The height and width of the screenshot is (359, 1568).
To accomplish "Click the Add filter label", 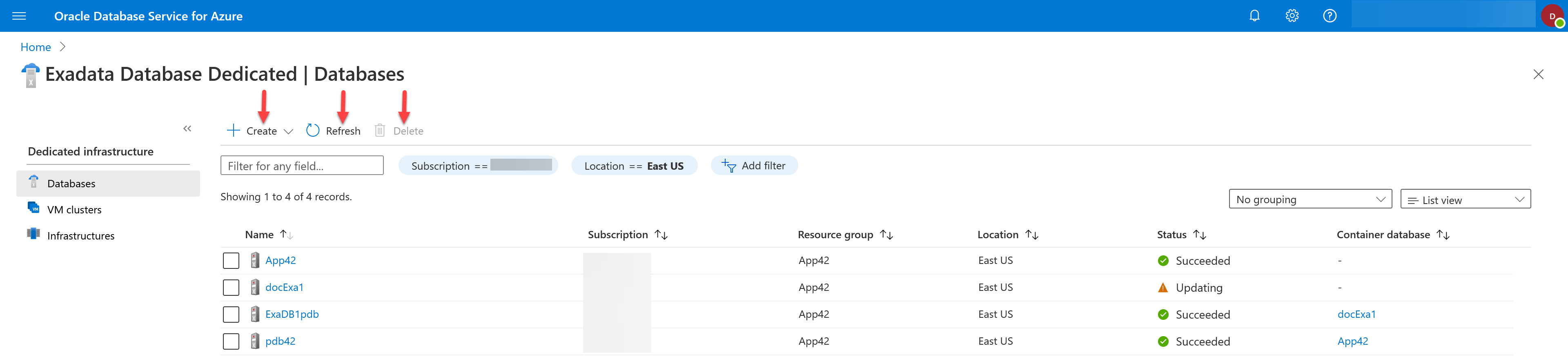I will (x=763, y=166).
